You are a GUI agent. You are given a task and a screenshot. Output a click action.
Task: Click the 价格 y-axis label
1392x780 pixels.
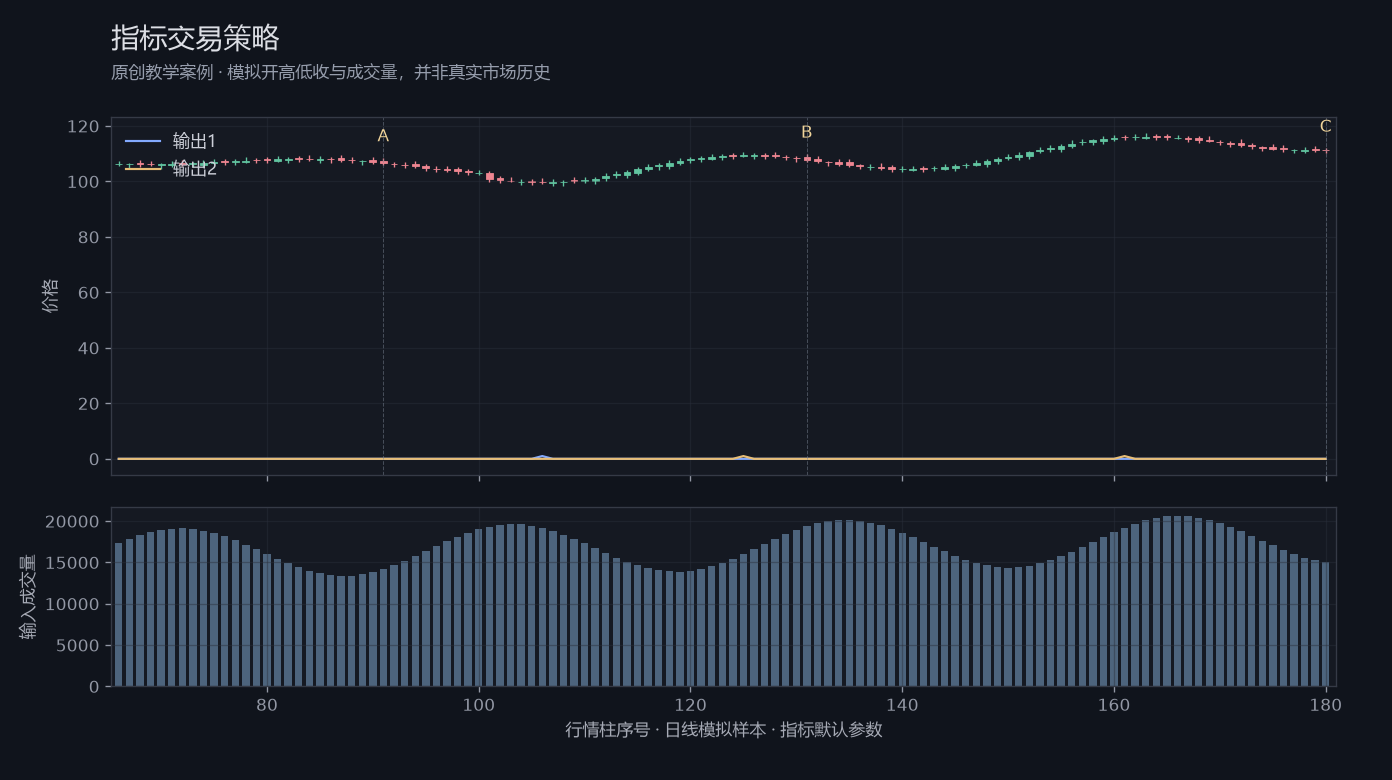pos(51,296)
